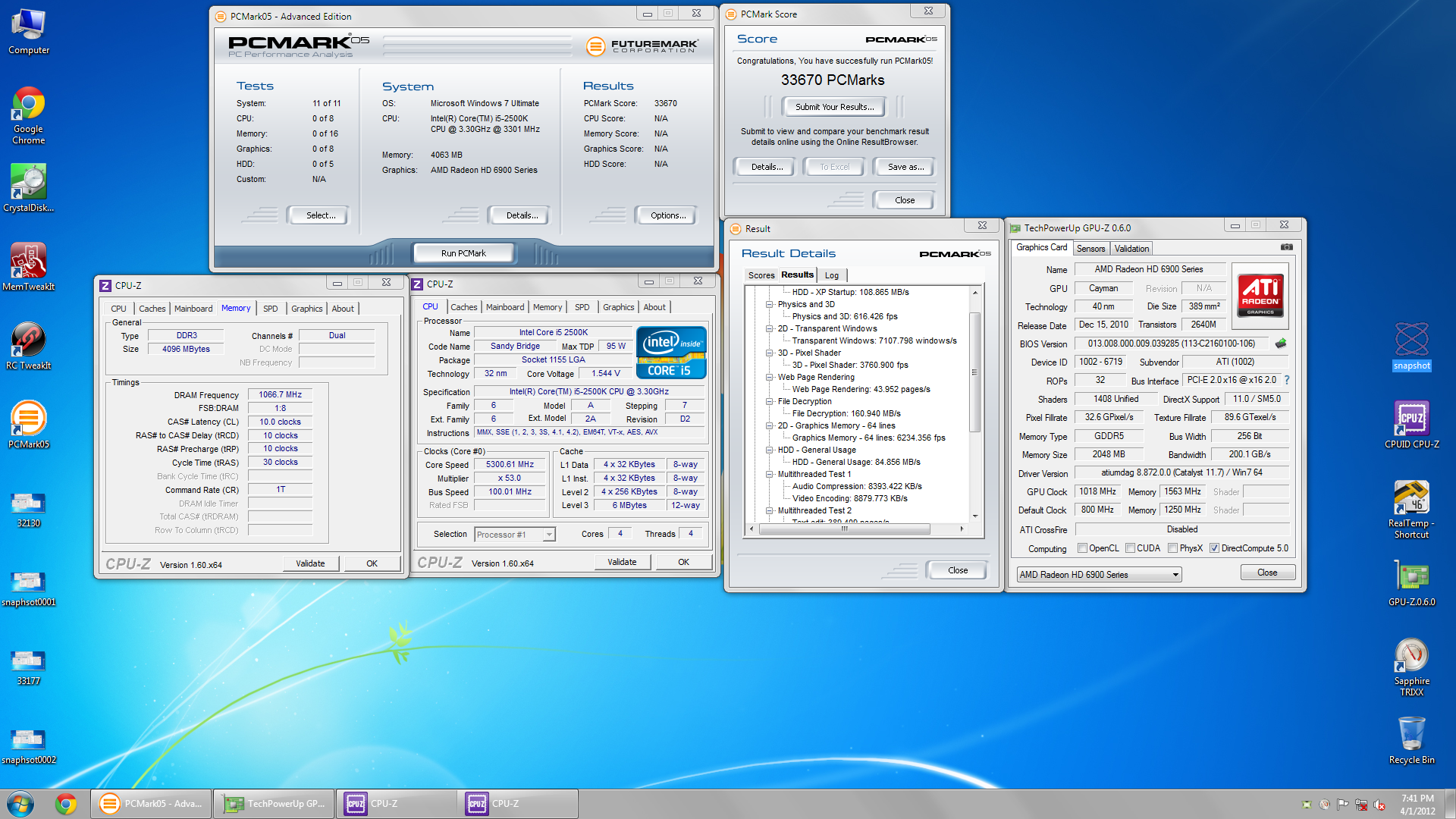Viewport: 1456px width, 819px height.
Task: Collapse Multithreaded Test 1 node
Action: pyautogui.click(x=769, y=474)
